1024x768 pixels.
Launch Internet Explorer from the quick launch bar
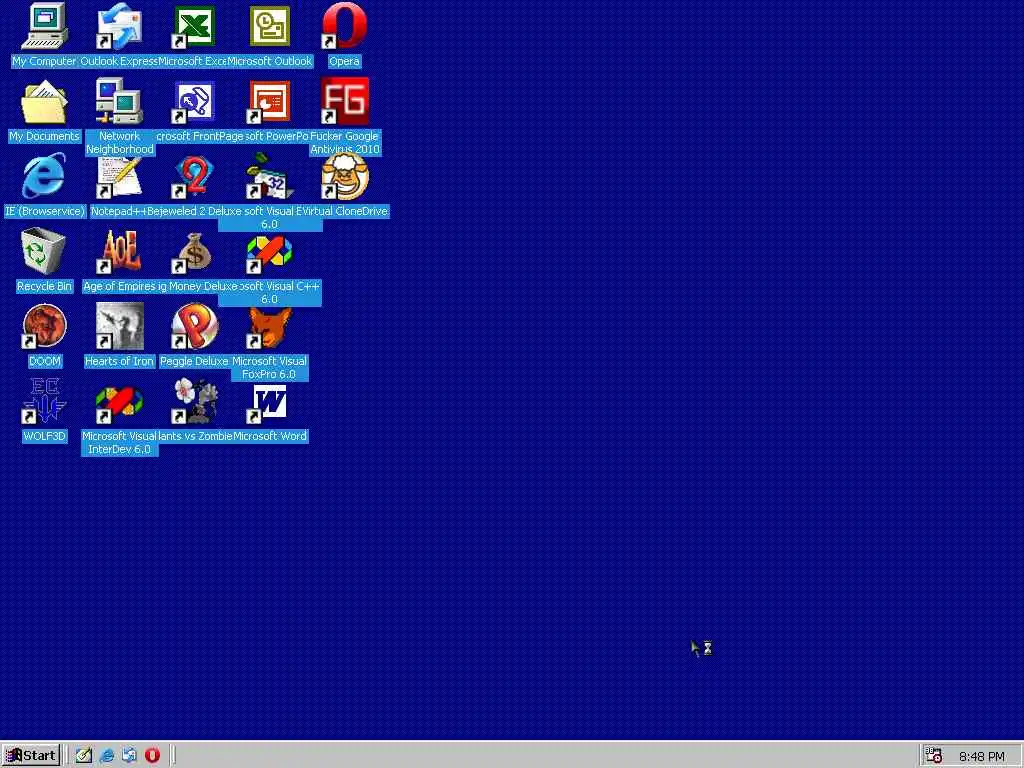point(106,756)
